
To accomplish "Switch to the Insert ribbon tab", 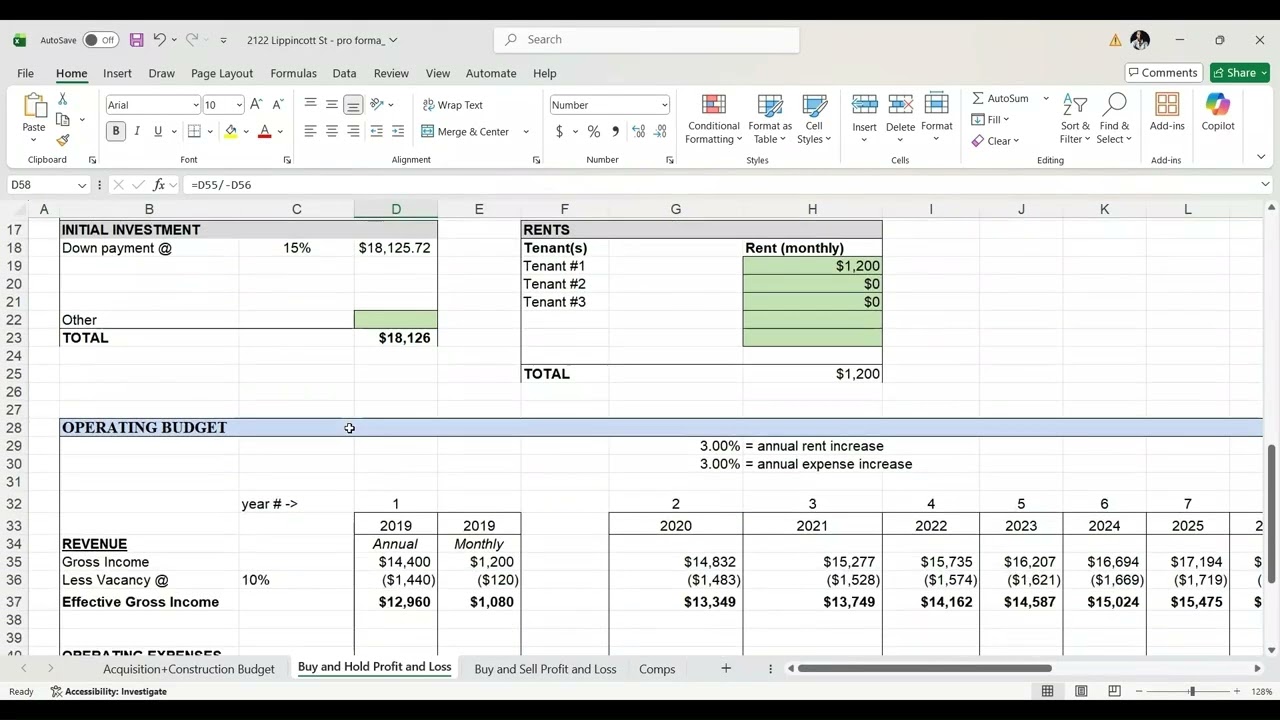I will pyautogui.click(x=117, y=73).
